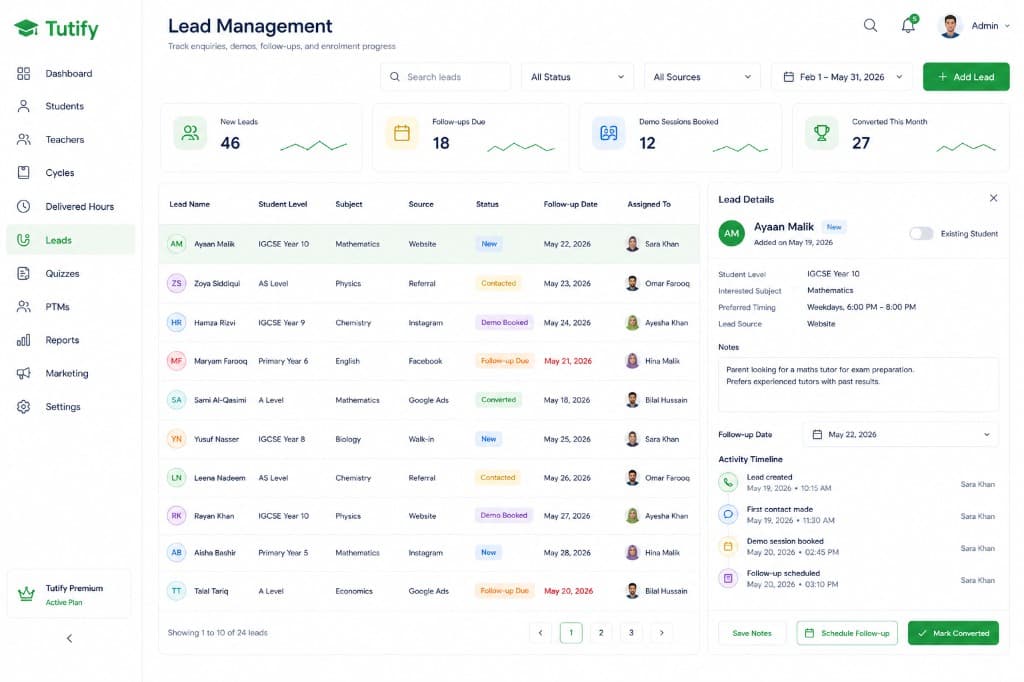
Task: Go to previous page of leads
Action: [540, 632]
